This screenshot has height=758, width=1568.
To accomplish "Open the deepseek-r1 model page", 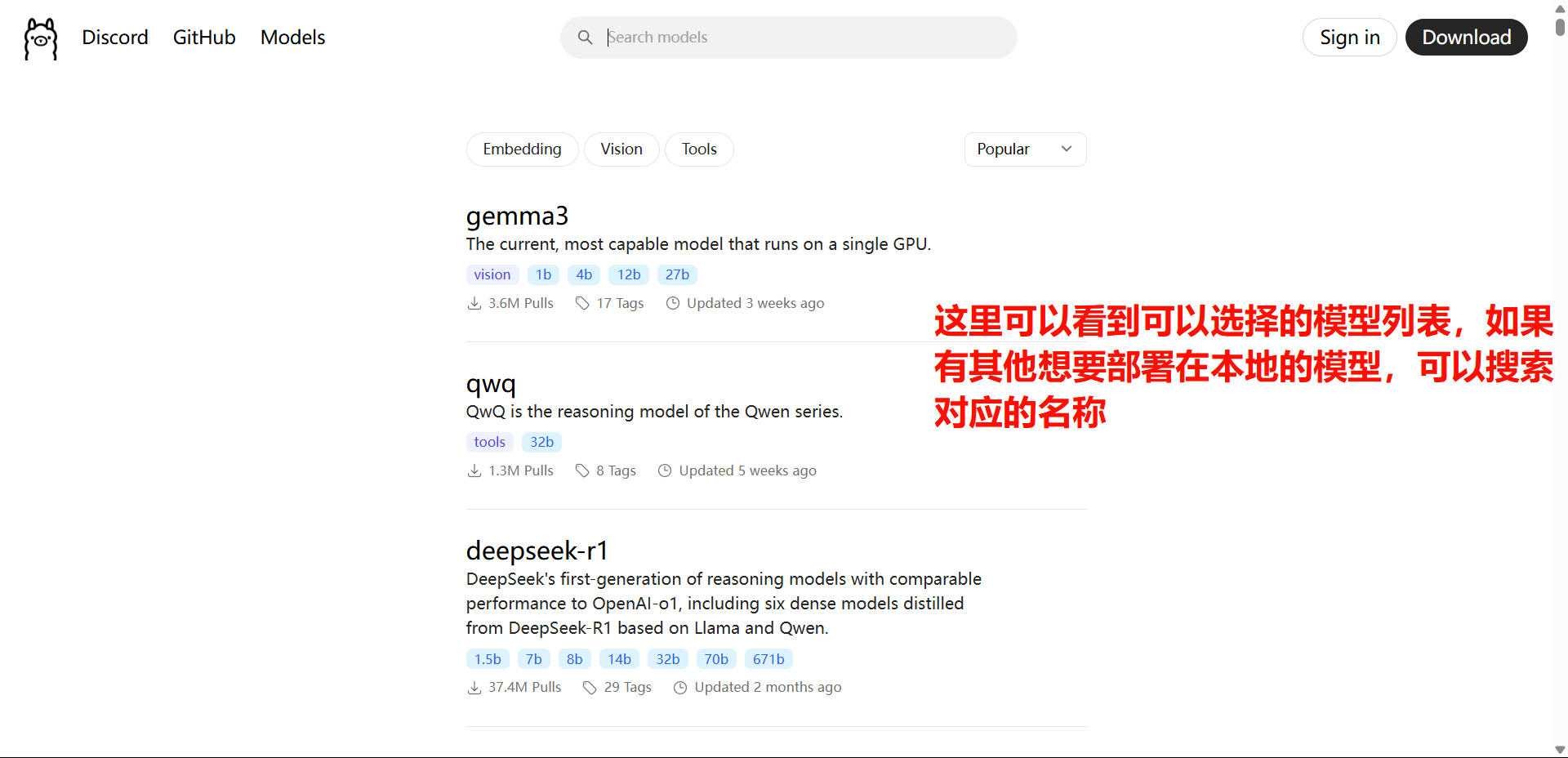I will coord(537,551).
